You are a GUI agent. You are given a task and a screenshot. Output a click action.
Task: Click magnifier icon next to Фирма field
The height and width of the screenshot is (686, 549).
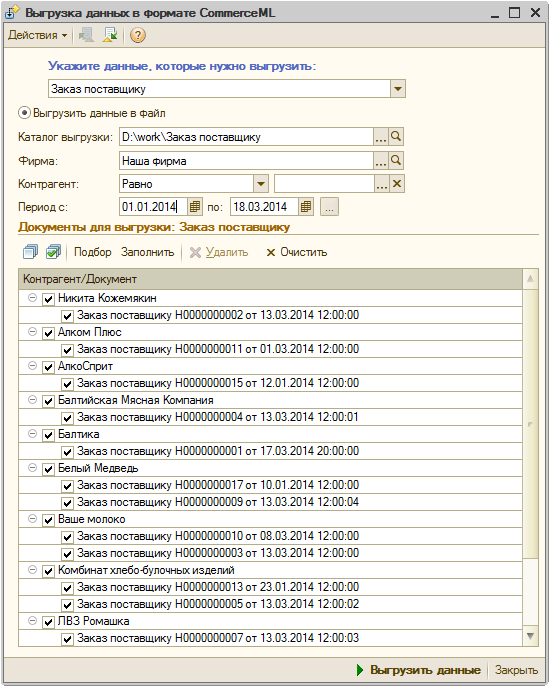[396, 161]
